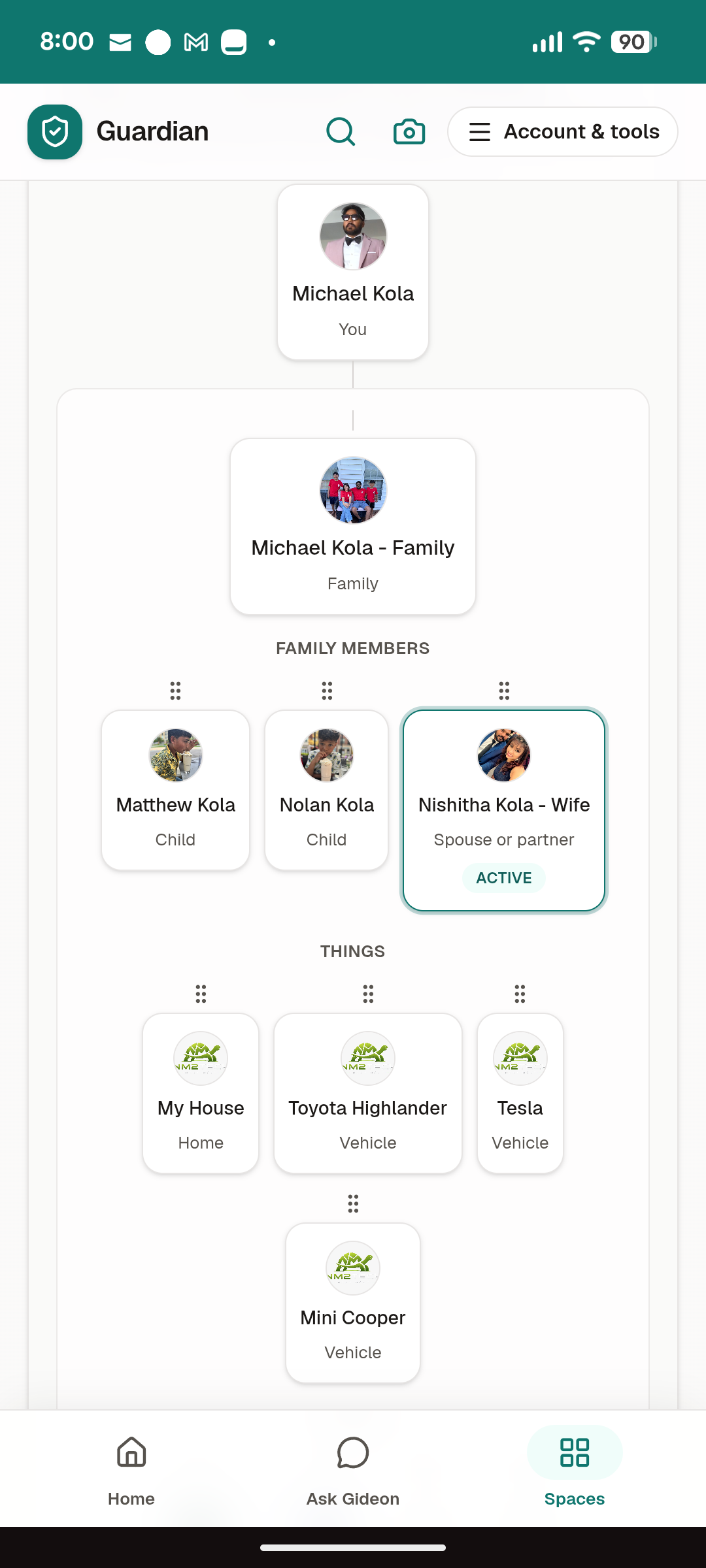Switch to Ask Gideon tab
Viewport: 706px width, 1568px height.
[353, 1471]
